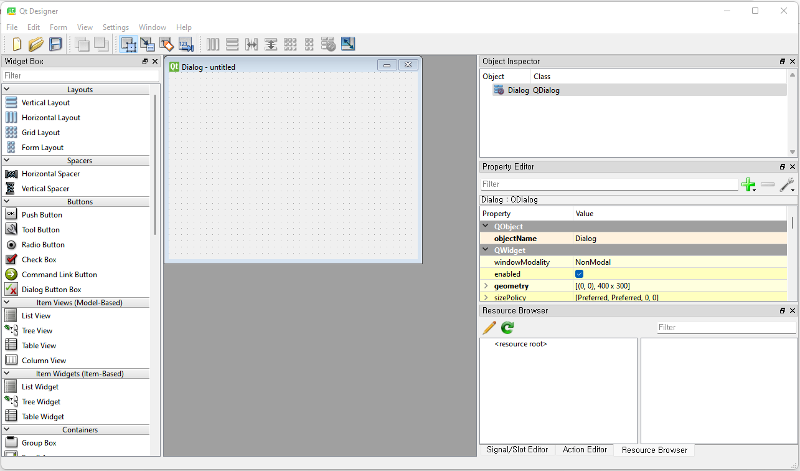Viewport: 800px width, 471px height.
Task: Focus the Widget Box Filter field
Action: pos(81,76)
